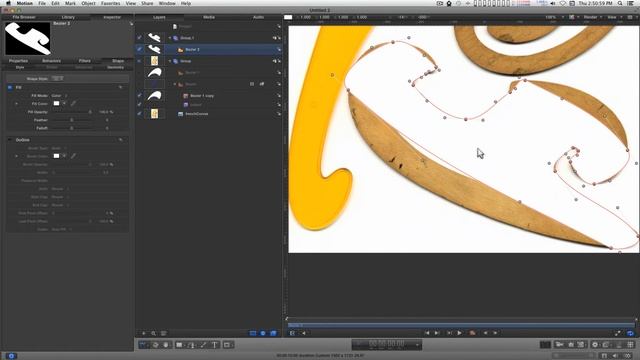Click the paint stroke tool
The width and height of the screenshot is (640, 360).
pyautogui.click(x=203, y=345)
